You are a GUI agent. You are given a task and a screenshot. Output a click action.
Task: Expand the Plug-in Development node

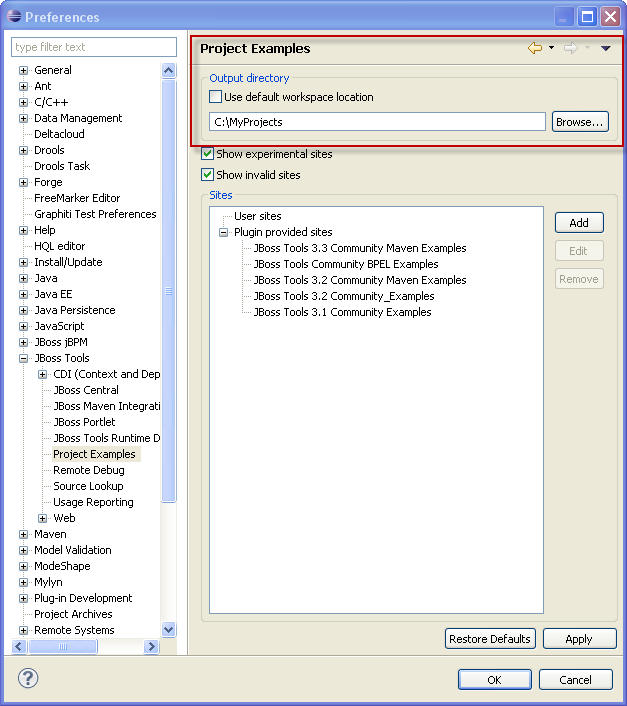tap(23, 598)
